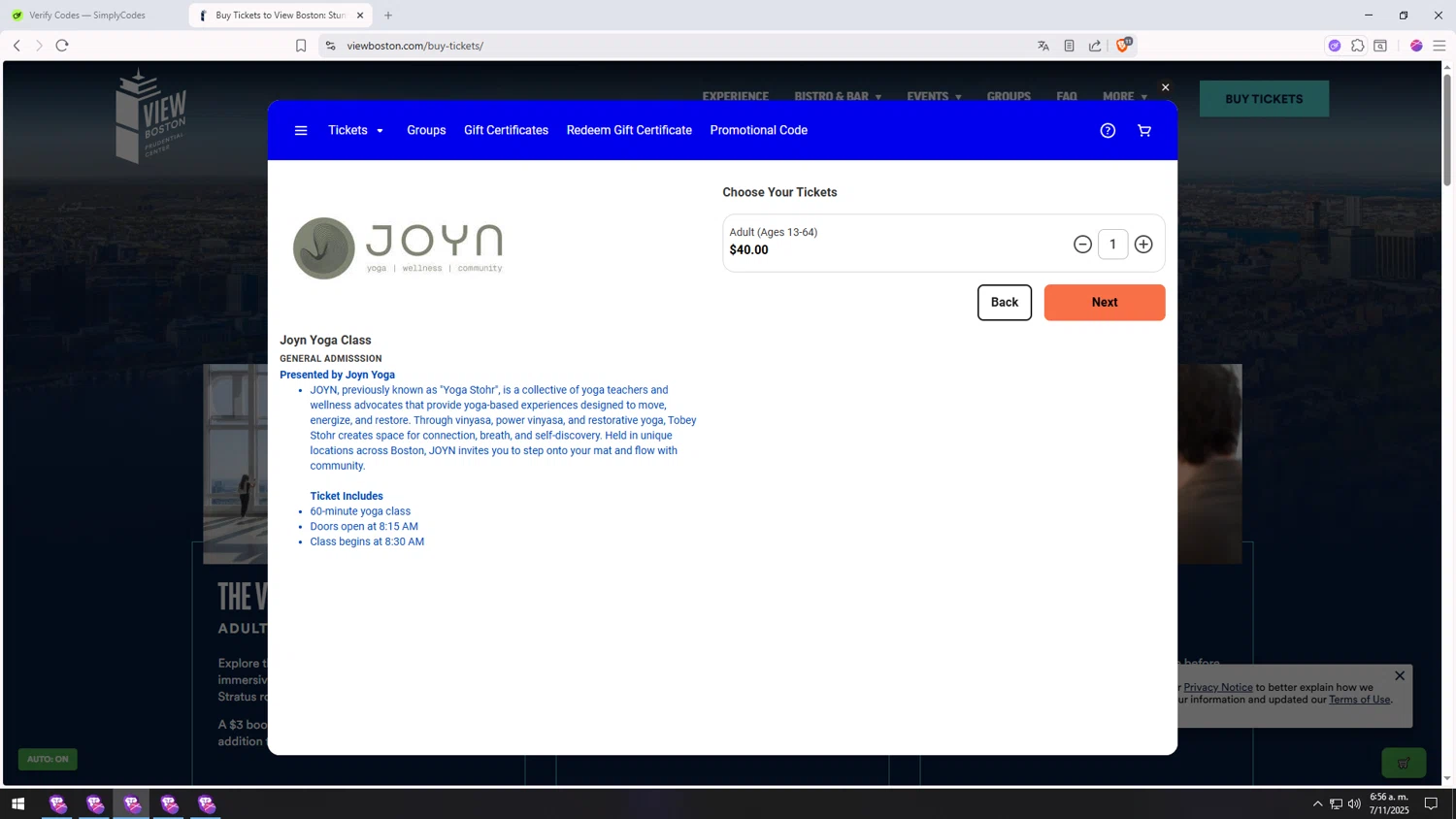Open a new browser tab
Viewport: 1456px width, 819px height.
click(388, 16)
